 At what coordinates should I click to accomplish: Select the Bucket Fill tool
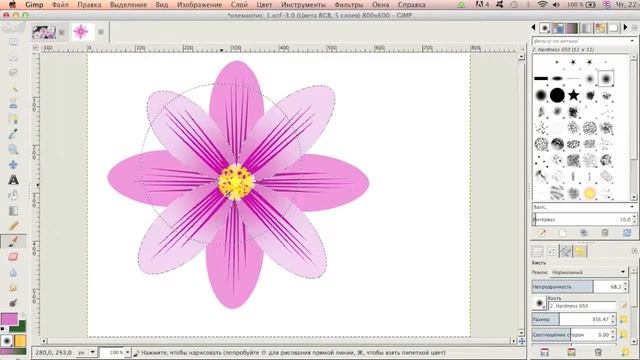coord(13,195)
